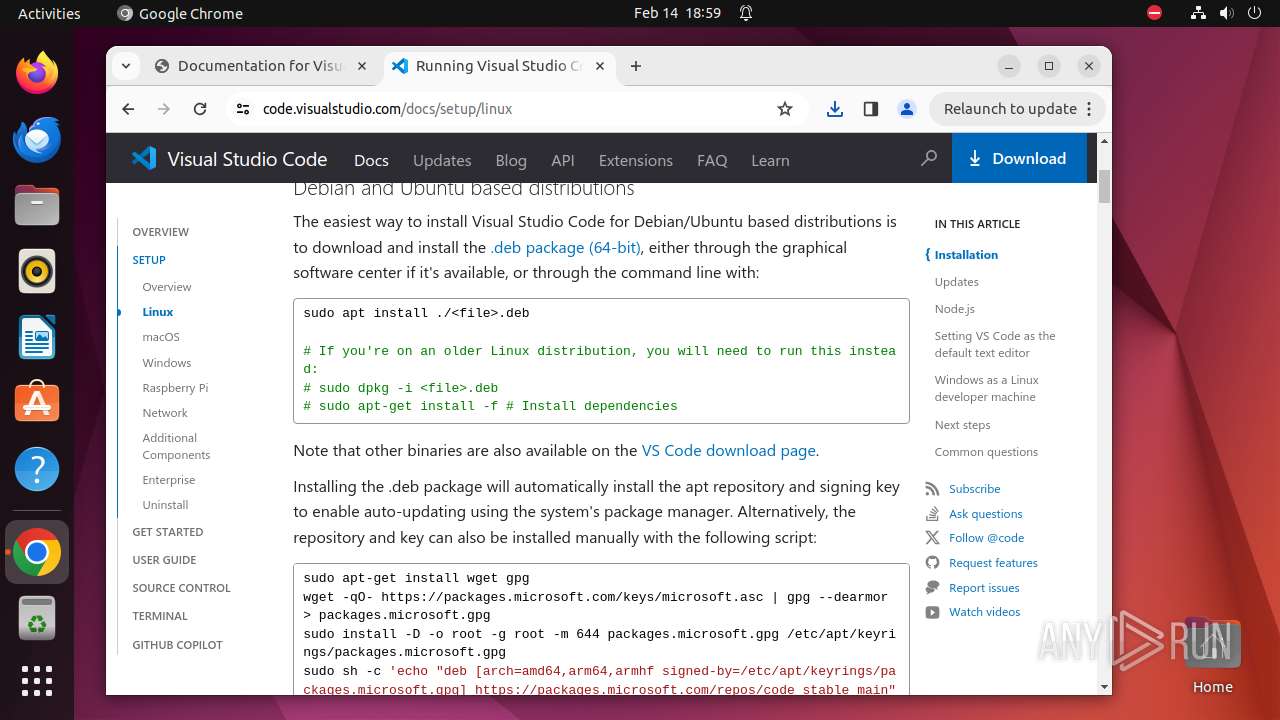
Task: Expand the GITHUB COPILOT sidebar section
Action: tap(177, 645)
